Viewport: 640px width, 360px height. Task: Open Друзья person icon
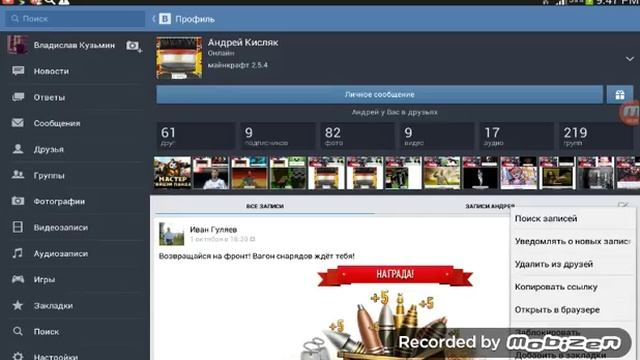click(x=18, y=149)
